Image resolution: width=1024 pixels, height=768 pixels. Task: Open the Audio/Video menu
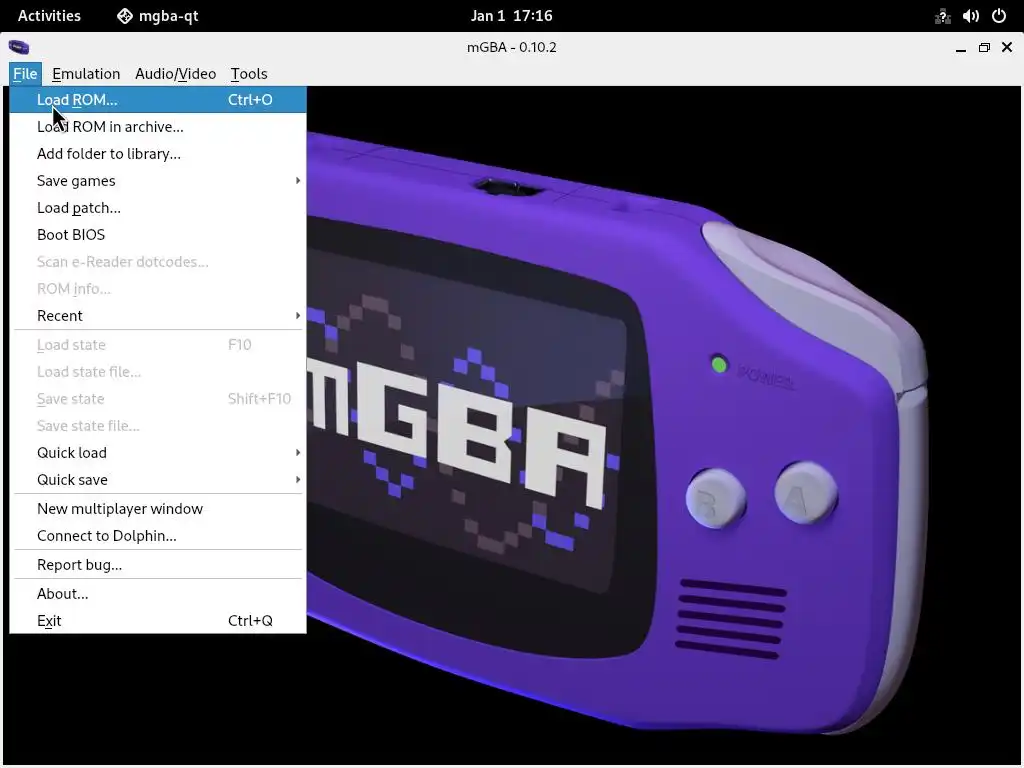tap(176, 74)
